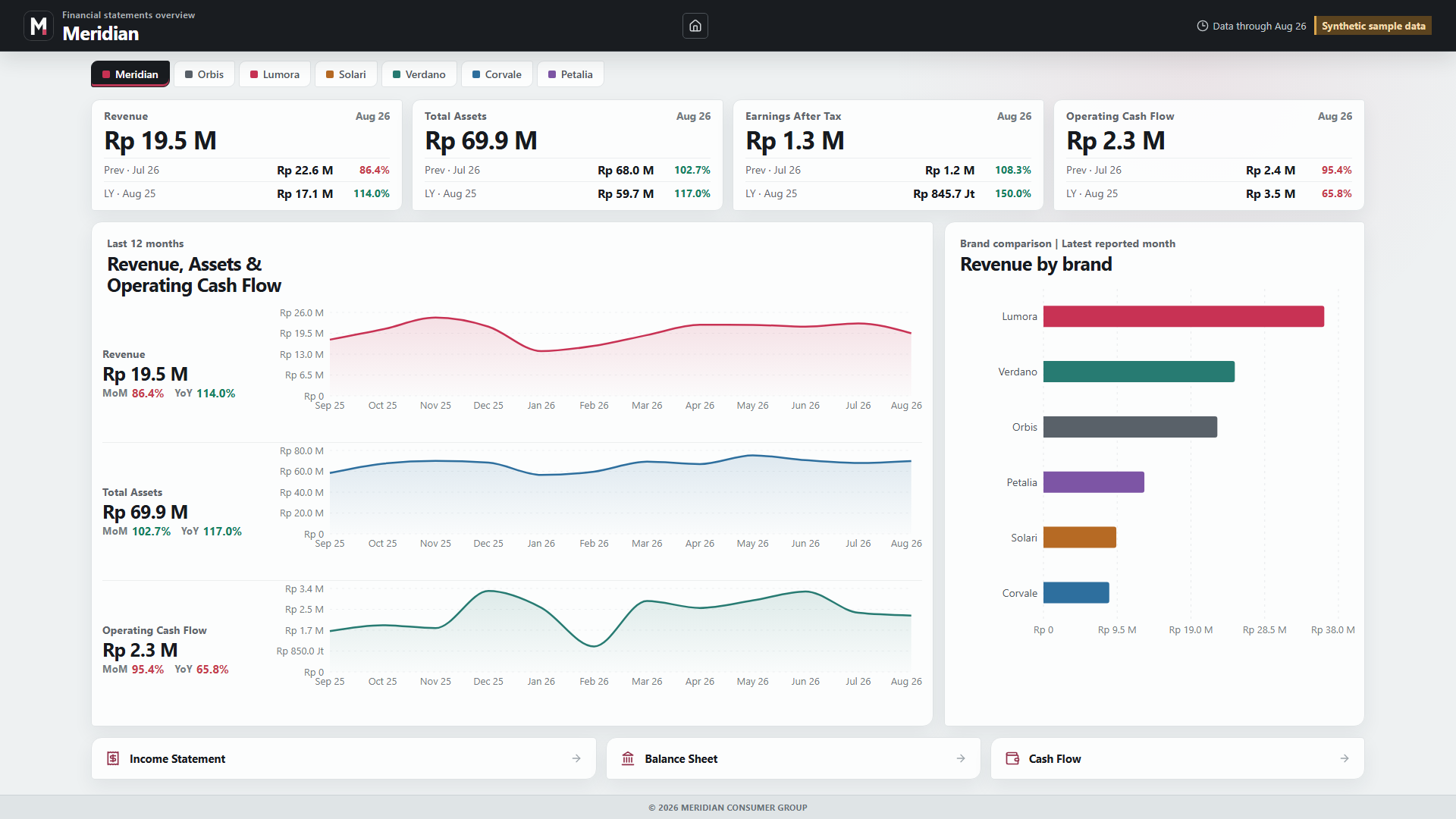Go to home via house icon

pyautogui.click(x=695, y=26)
